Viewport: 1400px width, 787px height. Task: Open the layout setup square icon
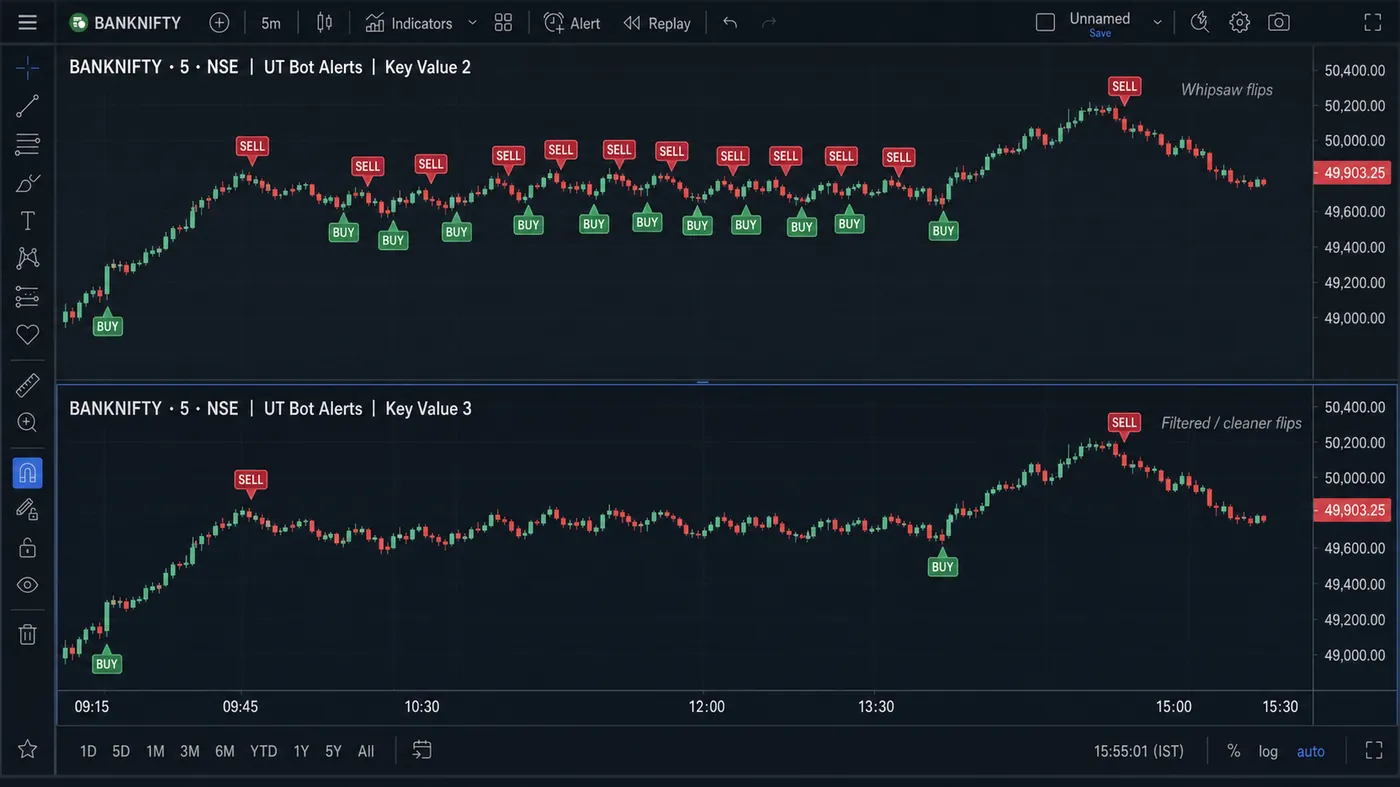1045,22
